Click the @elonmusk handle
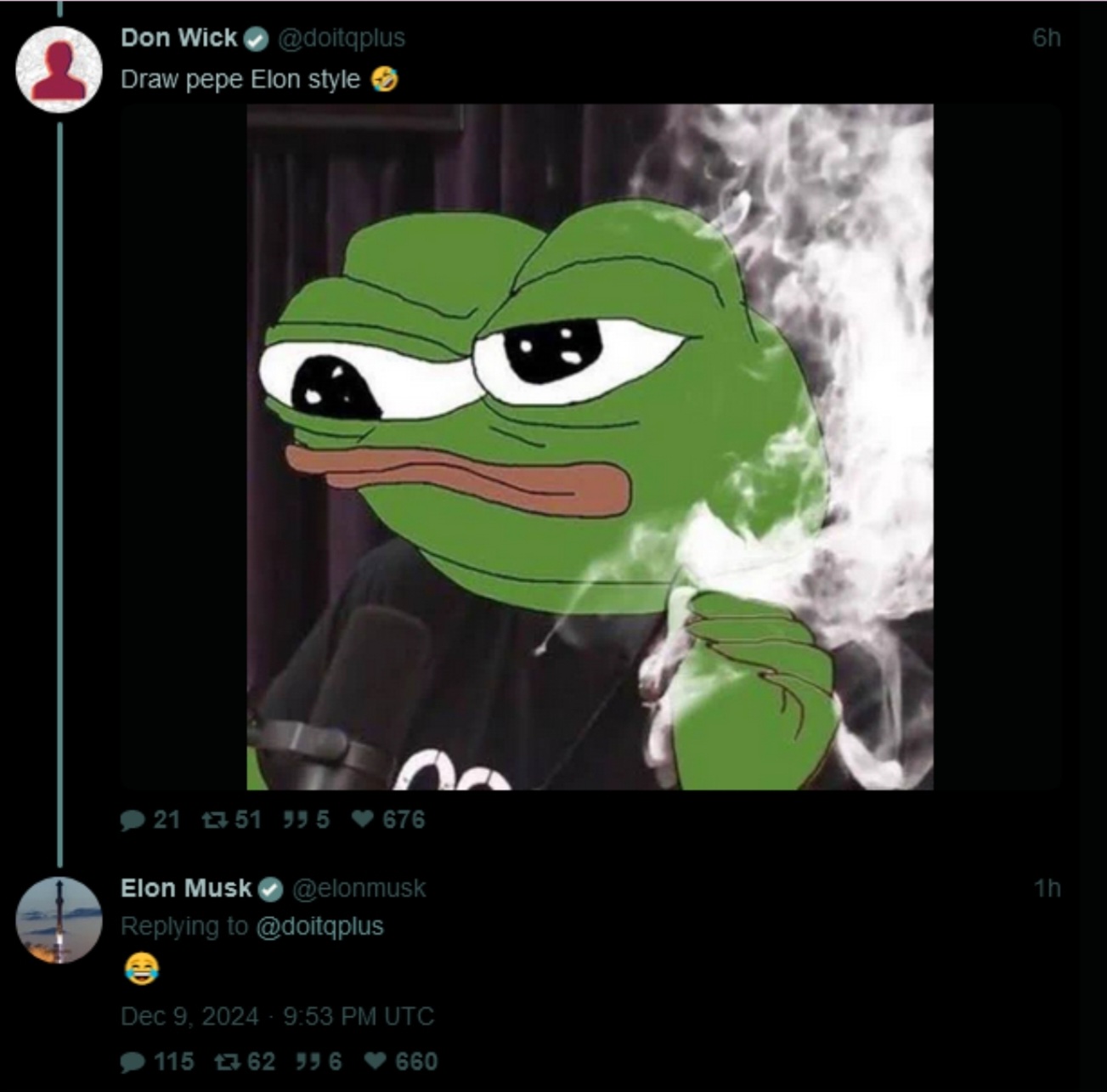Screen dimensions: 1107x1092 pyautogui.click(x=359, y=889)
